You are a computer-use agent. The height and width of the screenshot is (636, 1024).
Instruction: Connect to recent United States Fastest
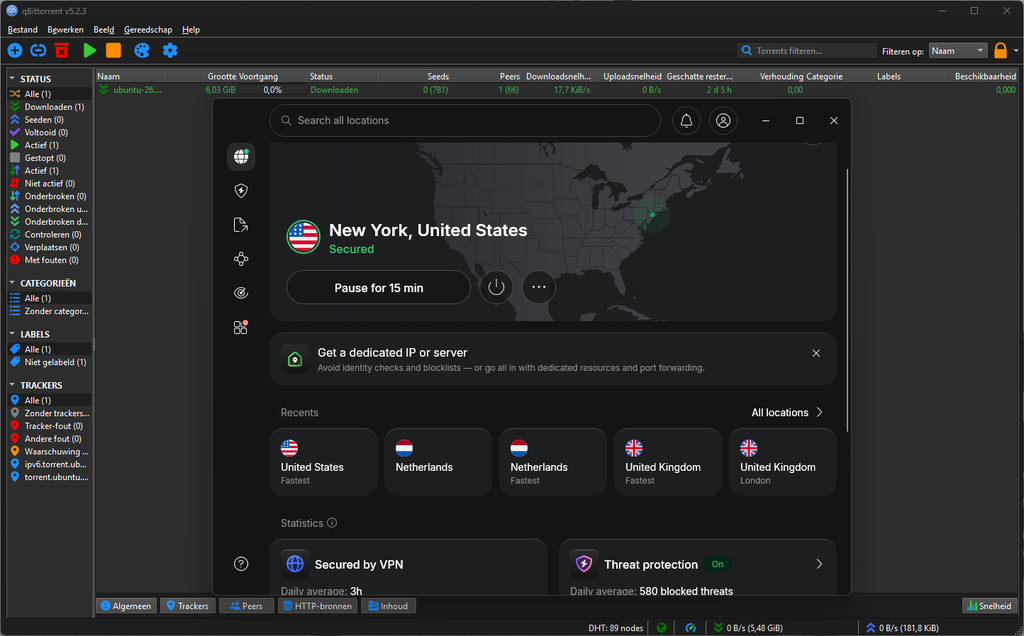(x=323, y=462)
